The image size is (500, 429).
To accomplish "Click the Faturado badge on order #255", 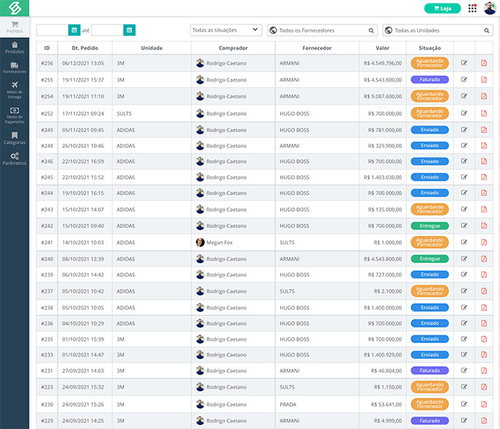I will coord(430,80).
